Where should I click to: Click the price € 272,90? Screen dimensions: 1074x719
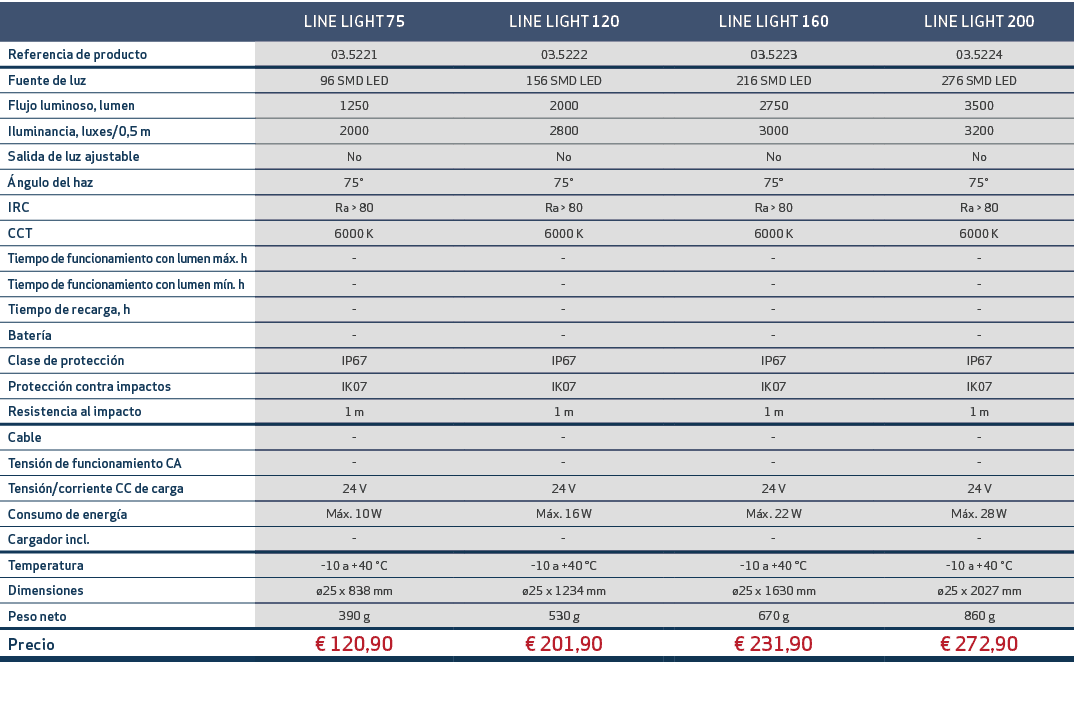[979, 644]
